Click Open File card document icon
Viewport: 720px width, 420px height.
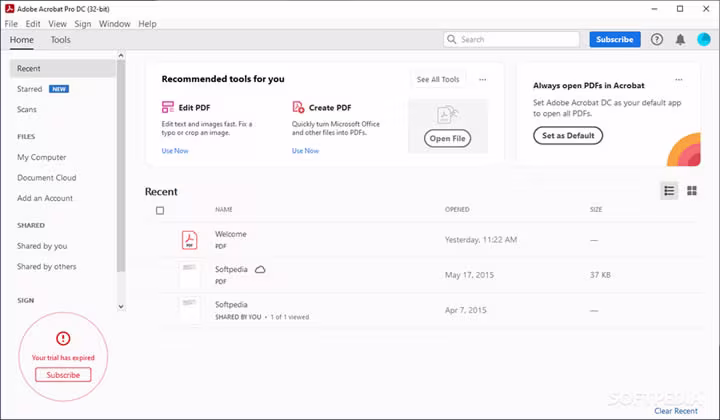click(x=447, y=115)
